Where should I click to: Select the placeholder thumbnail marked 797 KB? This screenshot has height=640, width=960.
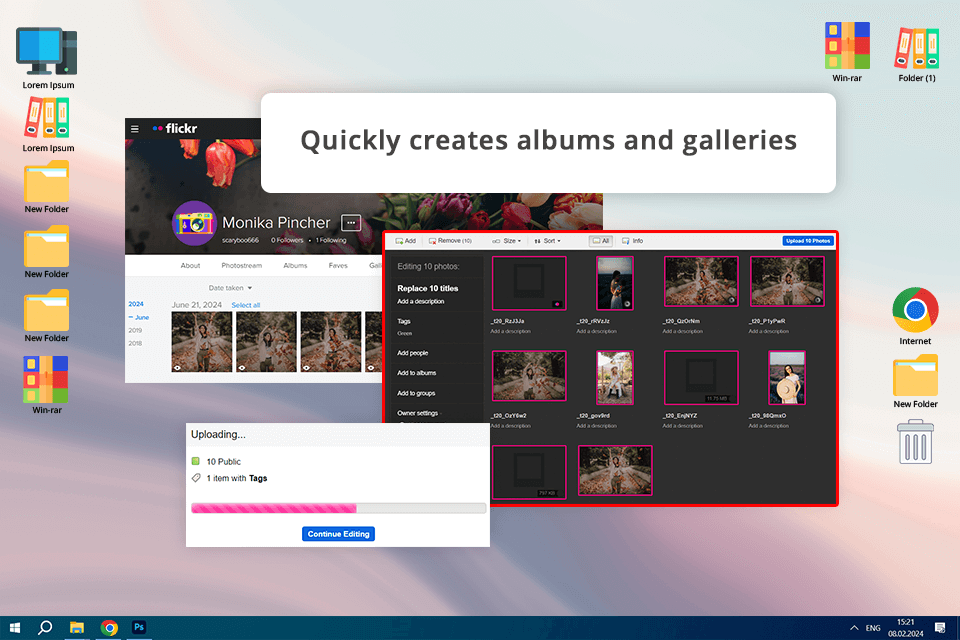(x=529, y=472)
